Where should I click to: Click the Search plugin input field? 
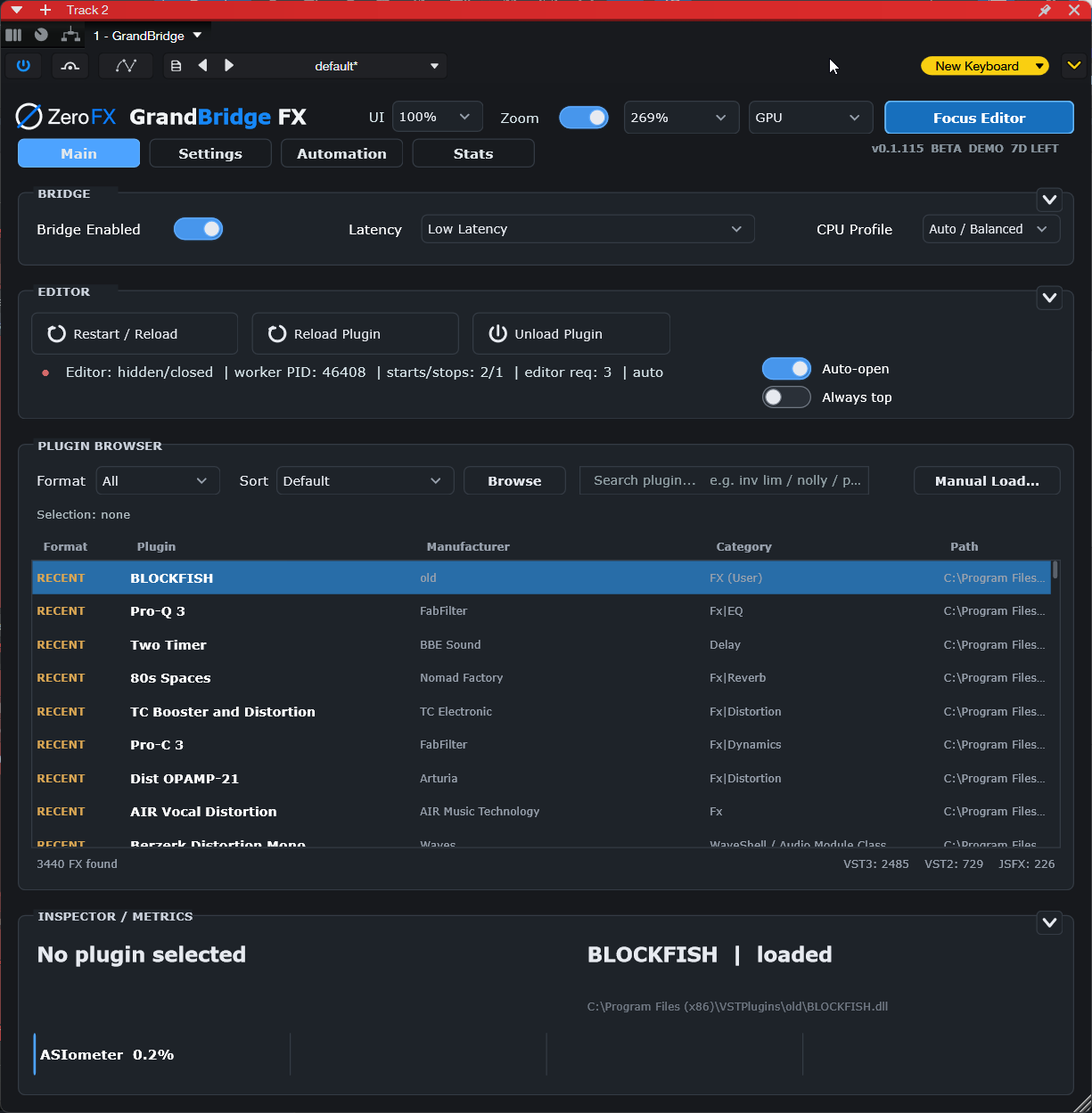724,480
